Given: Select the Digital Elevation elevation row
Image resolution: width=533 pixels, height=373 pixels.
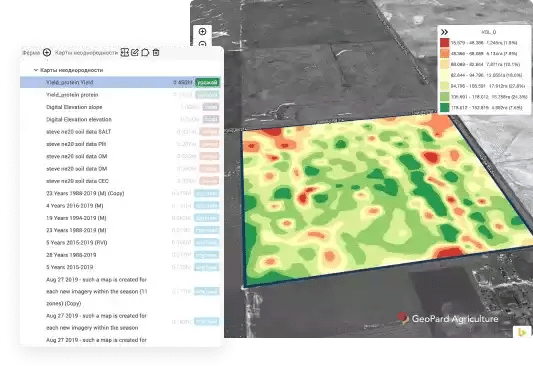Looking at the screenshot, I should pyautogui.click(x=120, y=119).
